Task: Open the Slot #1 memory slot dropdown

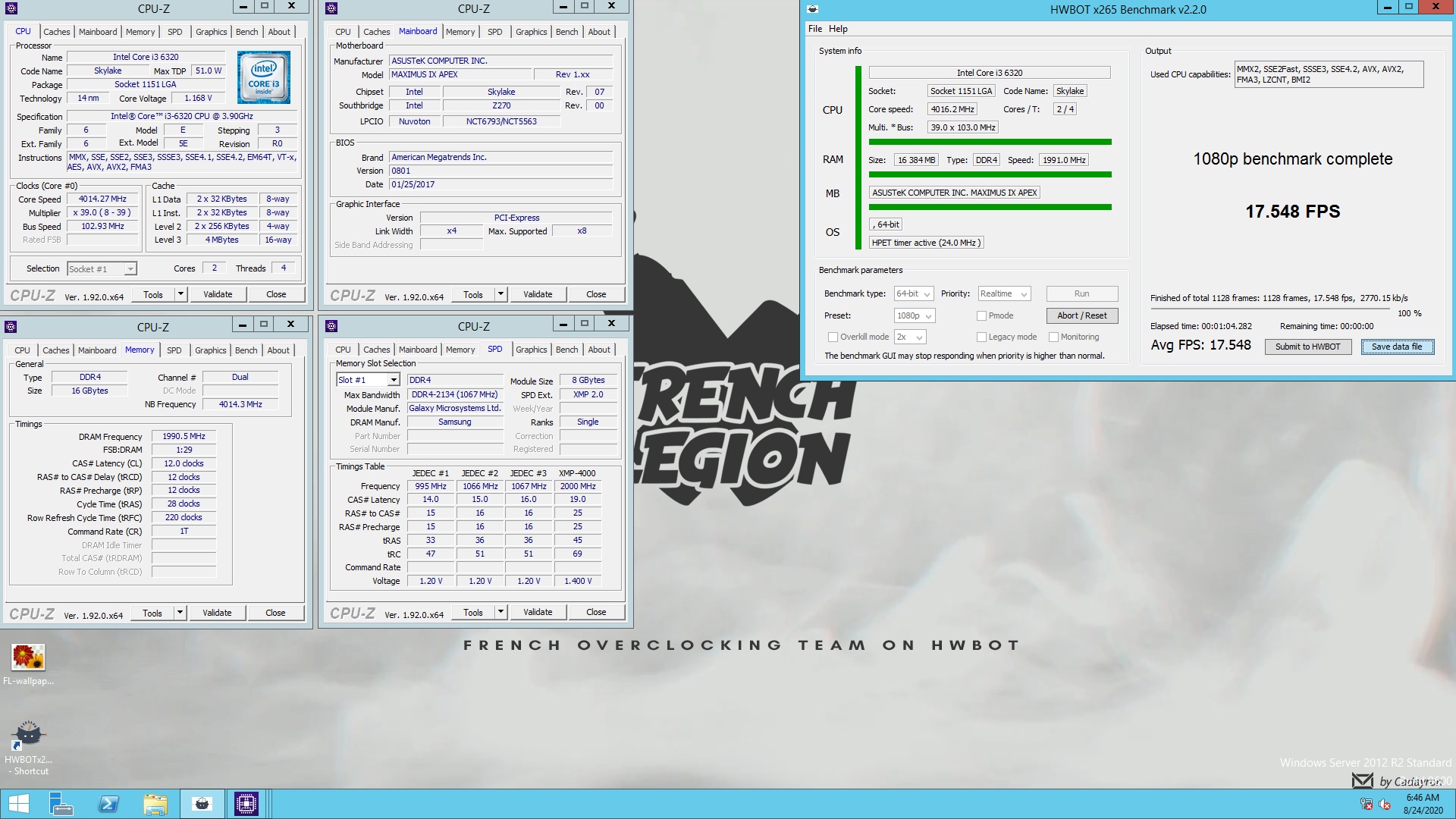Action: click(x=367, y=380)
